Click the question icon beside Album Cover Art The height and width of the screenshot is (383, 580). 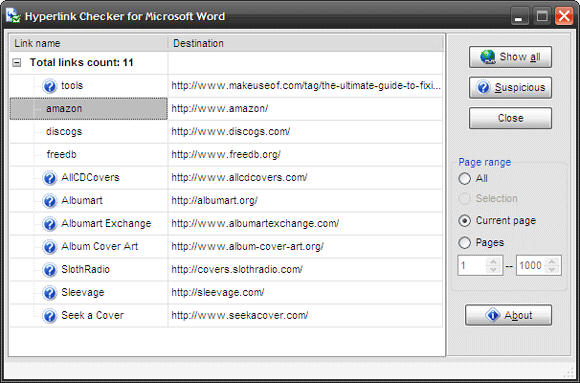click(x=49, y=247)
